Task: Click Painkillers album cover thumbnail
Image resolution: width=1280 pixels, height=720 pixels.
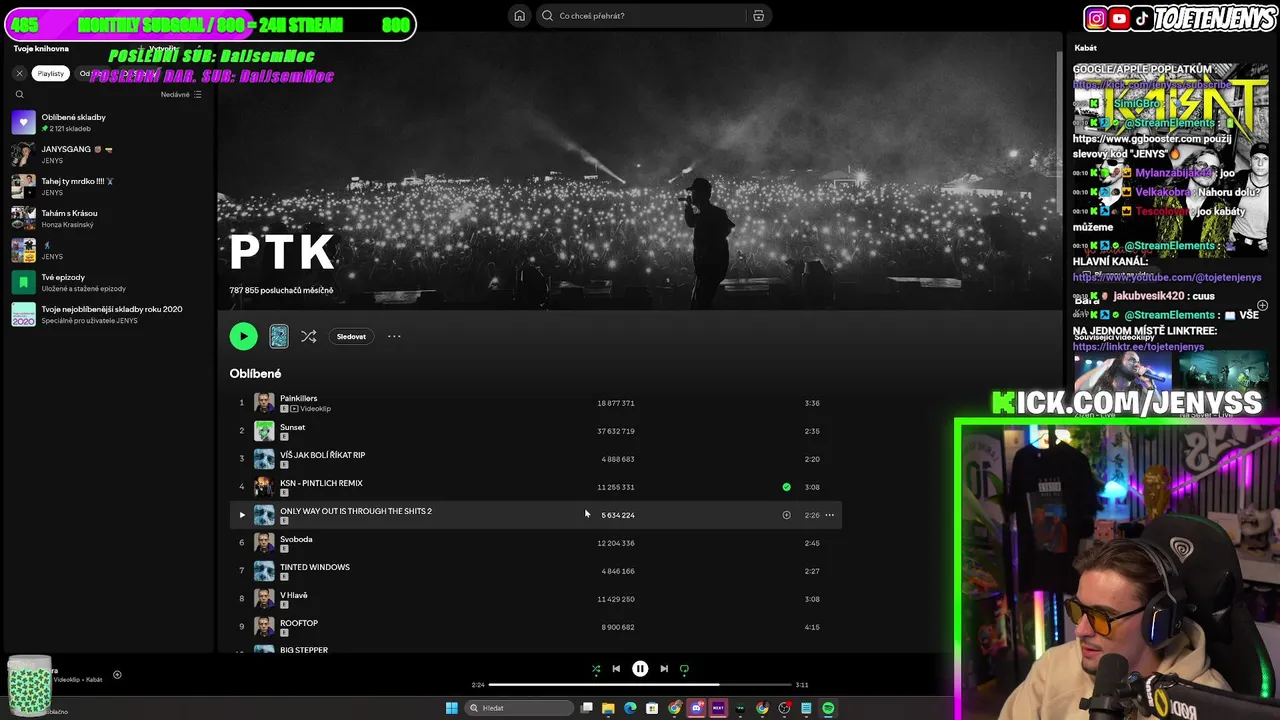Action: (x=264, y=403)
